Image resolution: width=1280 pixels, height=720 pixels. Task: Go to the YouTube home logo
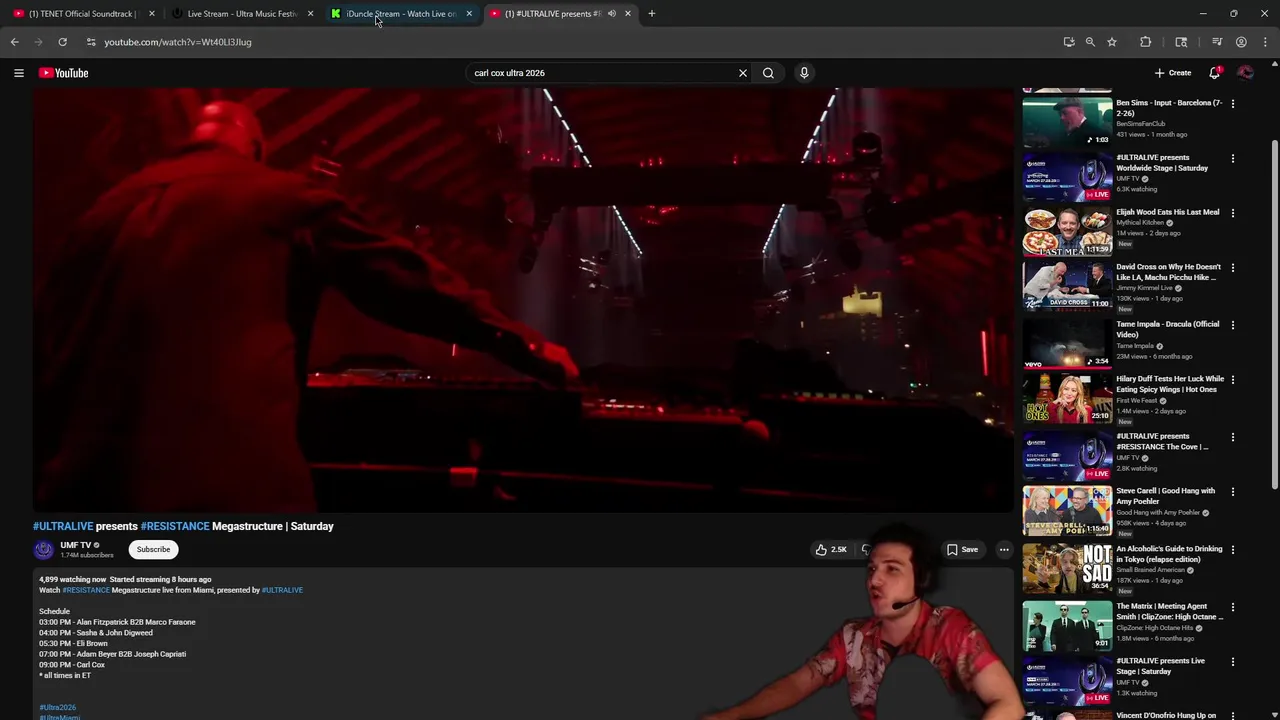(63, 73)
